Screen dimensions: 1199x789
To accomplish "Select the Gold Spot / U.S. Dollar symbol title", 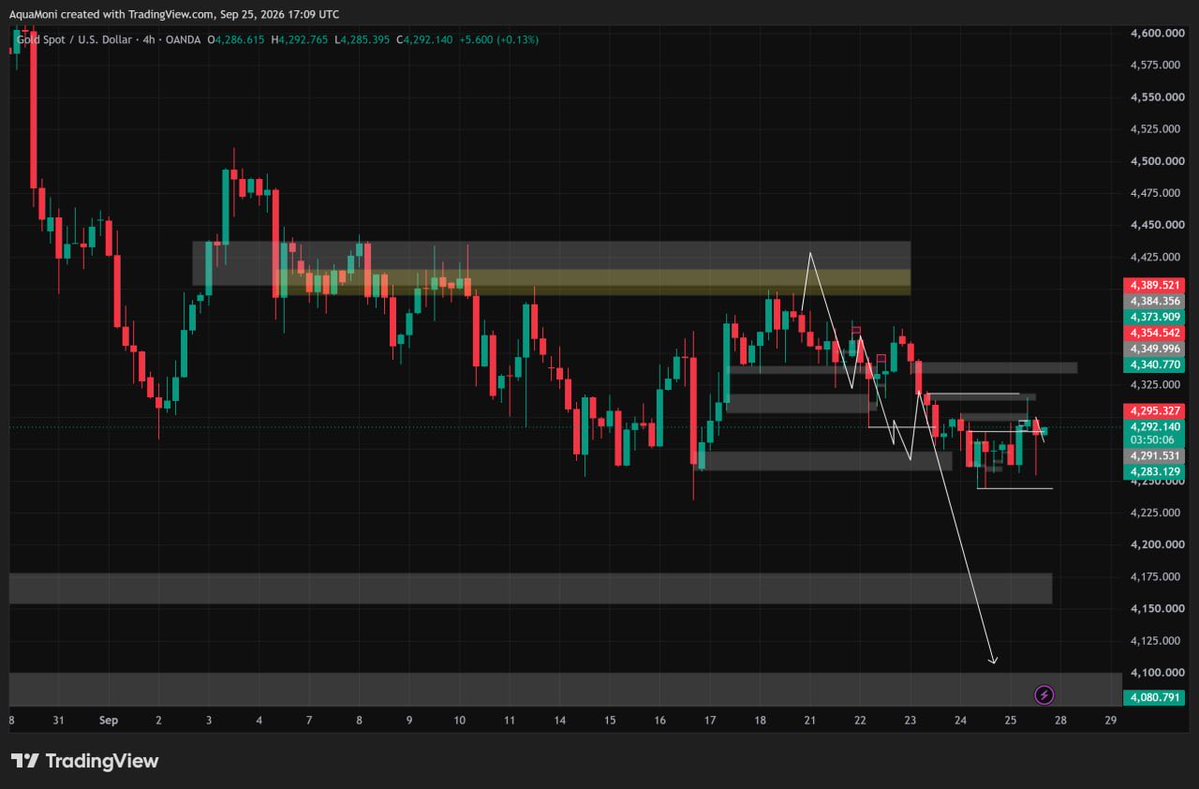I will point(73,39).
